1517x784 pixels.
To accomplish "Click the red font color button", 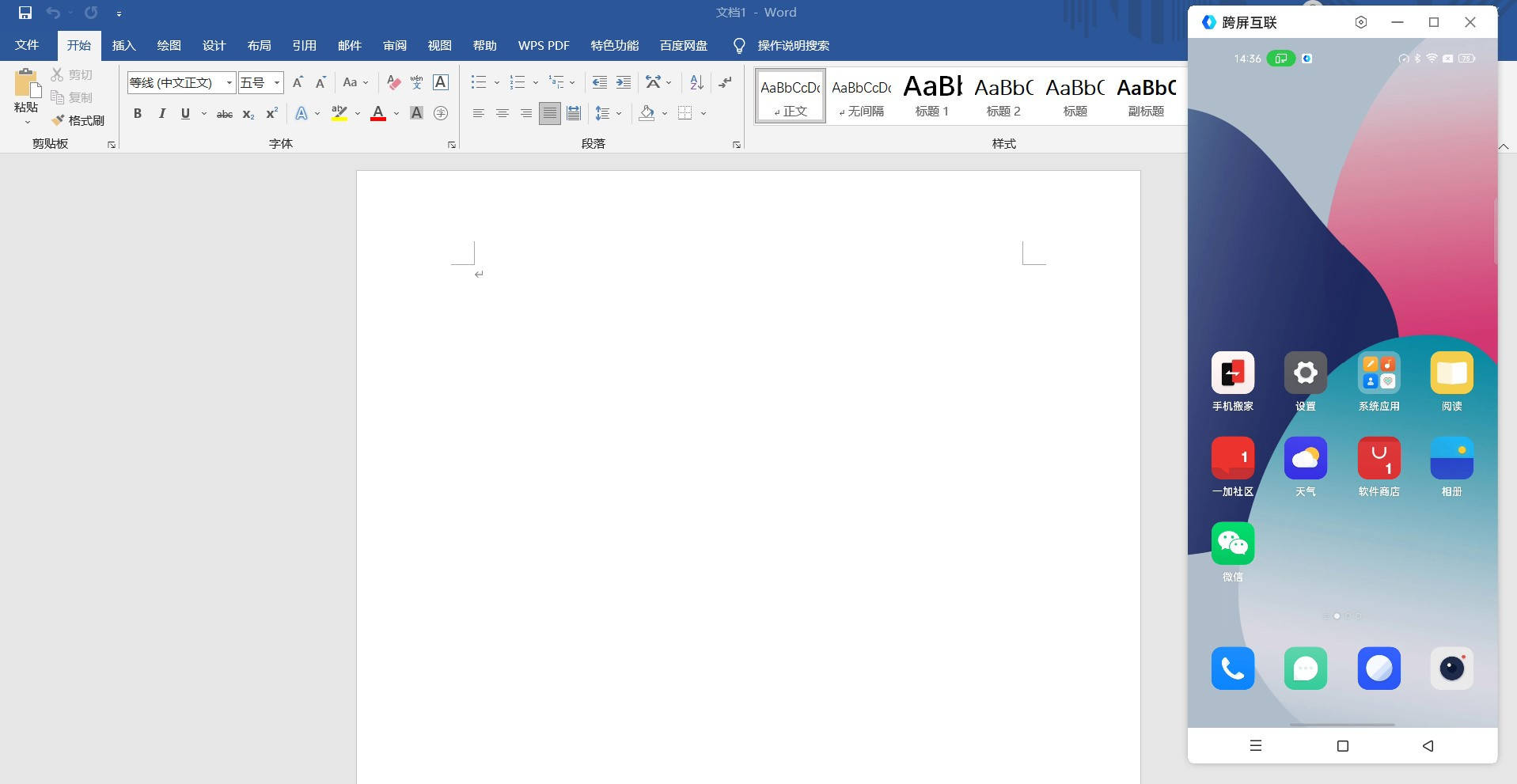I will (378, 114).
